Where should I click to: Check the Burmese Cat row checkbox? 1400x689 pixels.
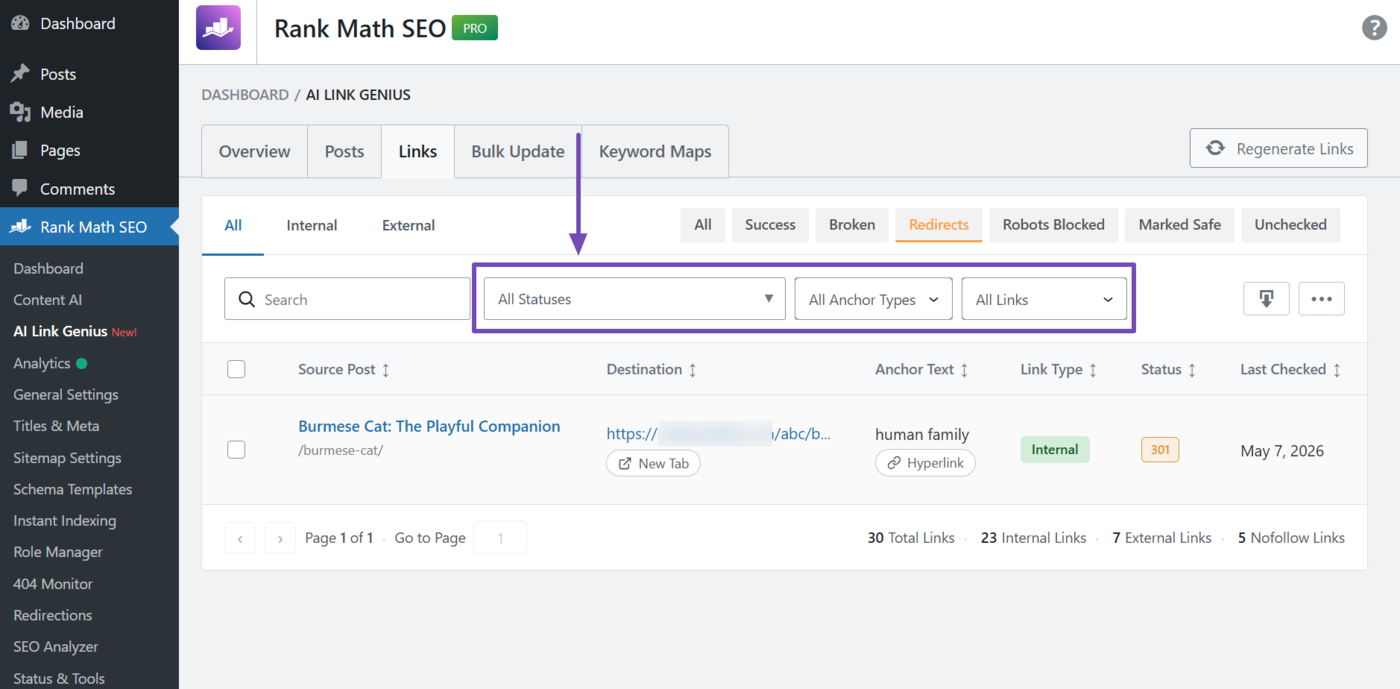point(236,450)
